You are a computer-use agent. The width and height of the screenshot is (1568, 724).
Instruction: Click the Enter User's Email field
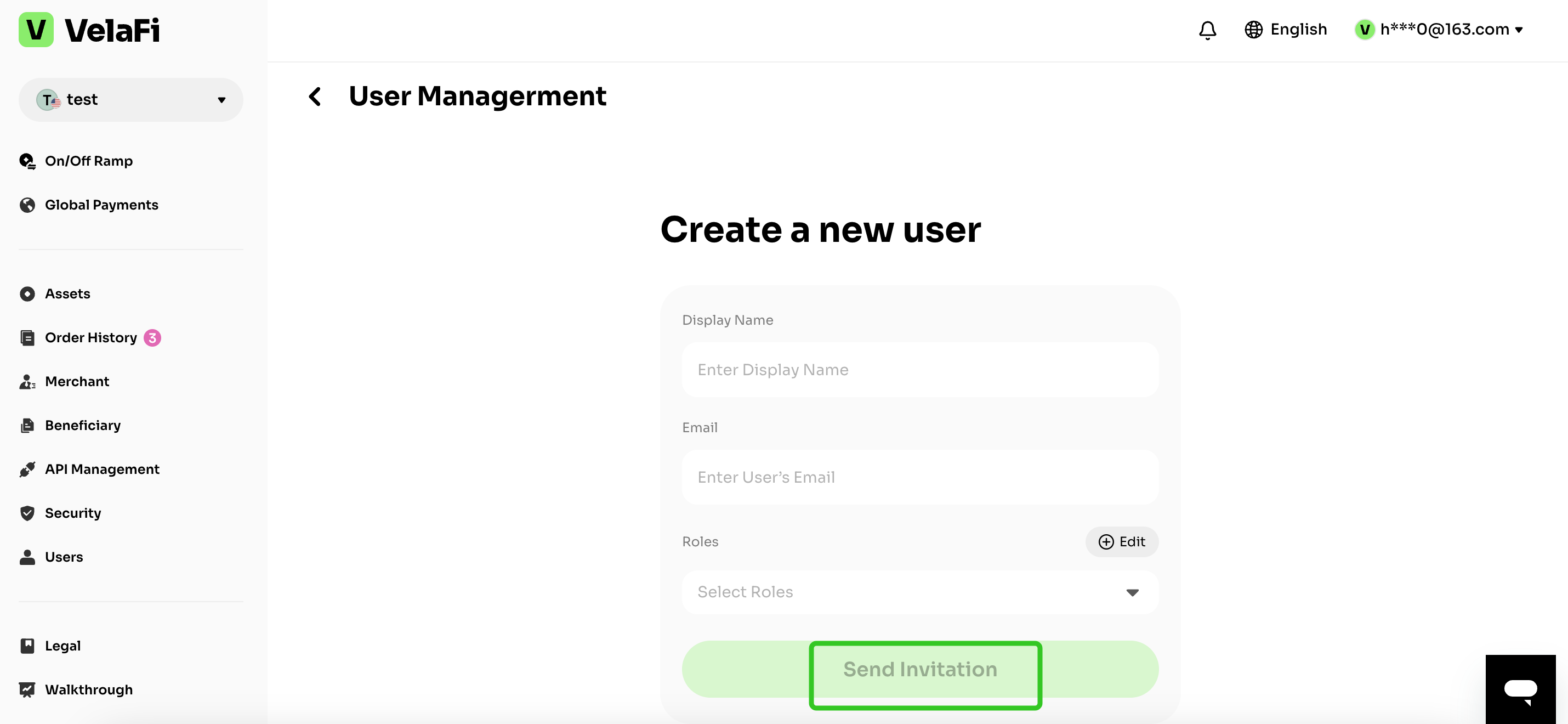click(919, 478)
